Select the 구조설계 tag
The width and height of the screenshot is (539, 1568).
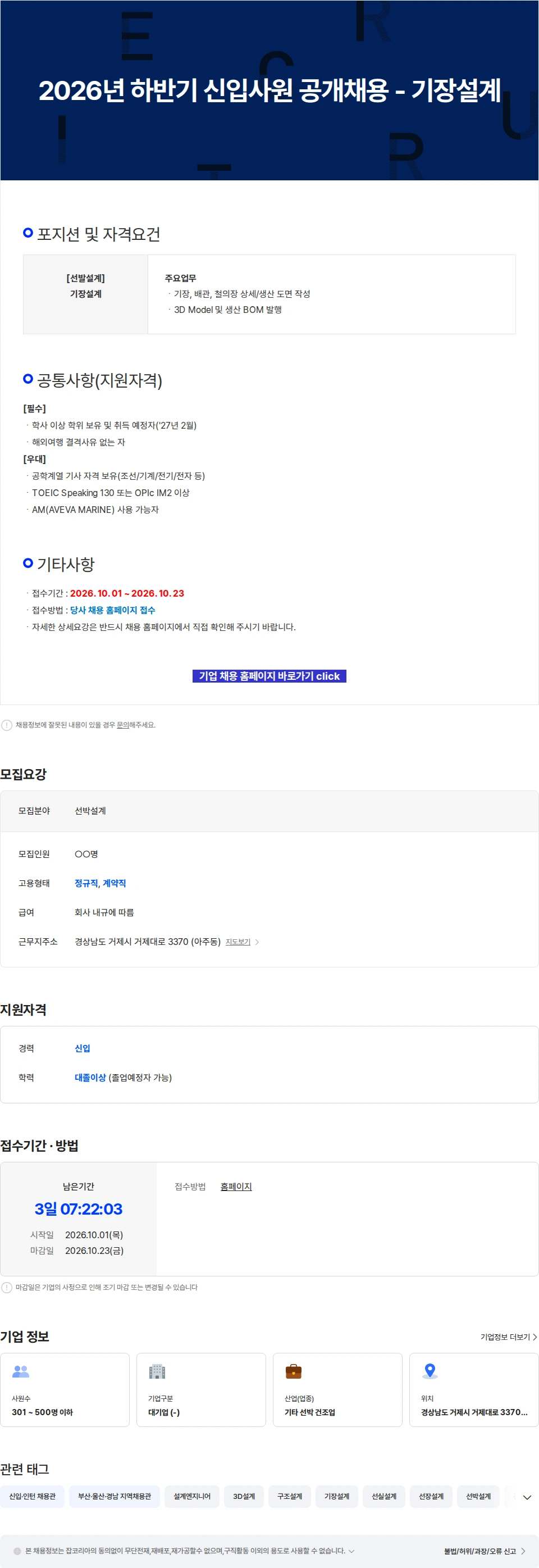[290, 1496]
